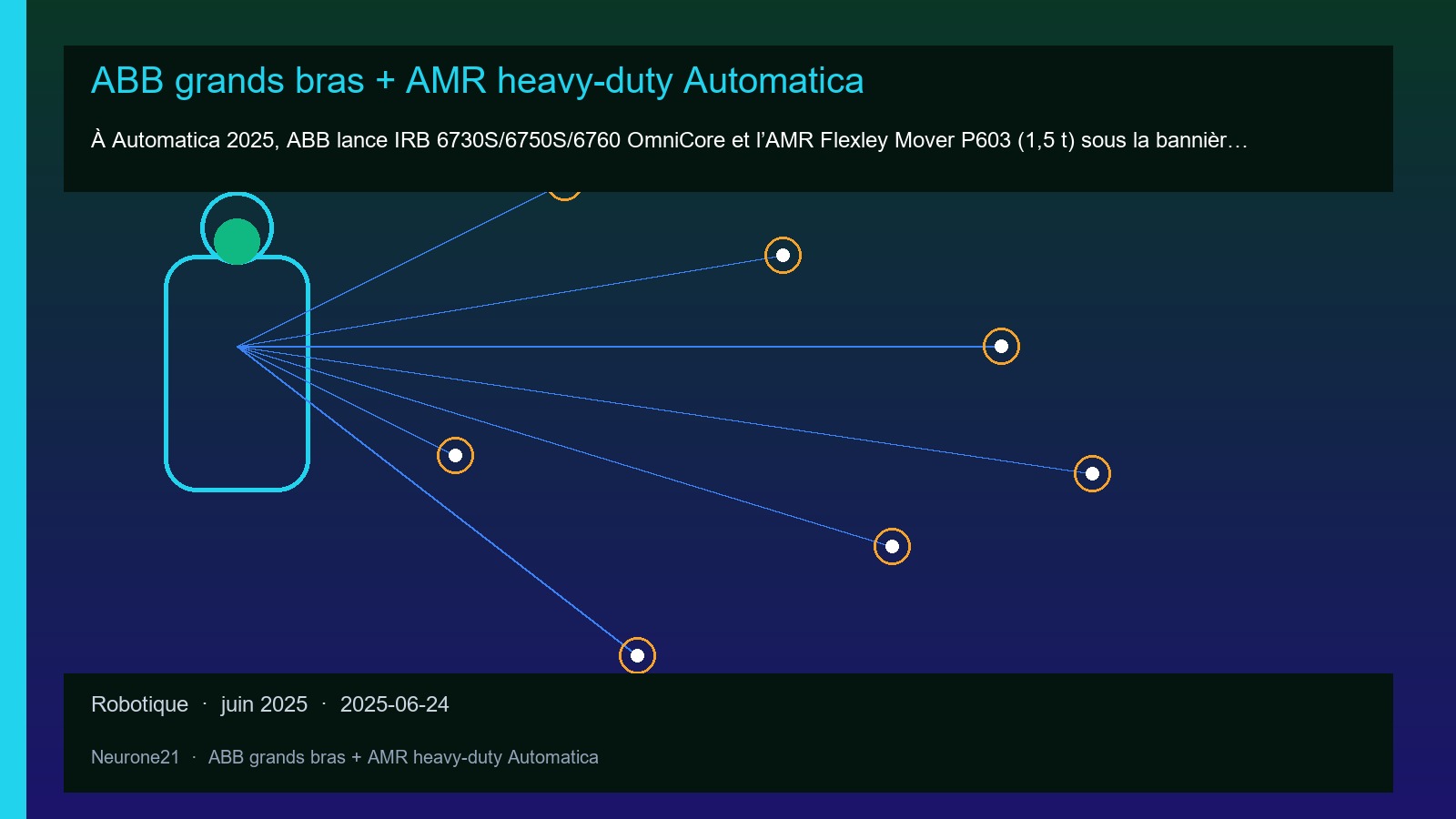Click the grey footer text "ABB grands bras + AMR heavy-duty Automatica"
1456x819 pixels.
pyautogui.click(x=403, y=757)
